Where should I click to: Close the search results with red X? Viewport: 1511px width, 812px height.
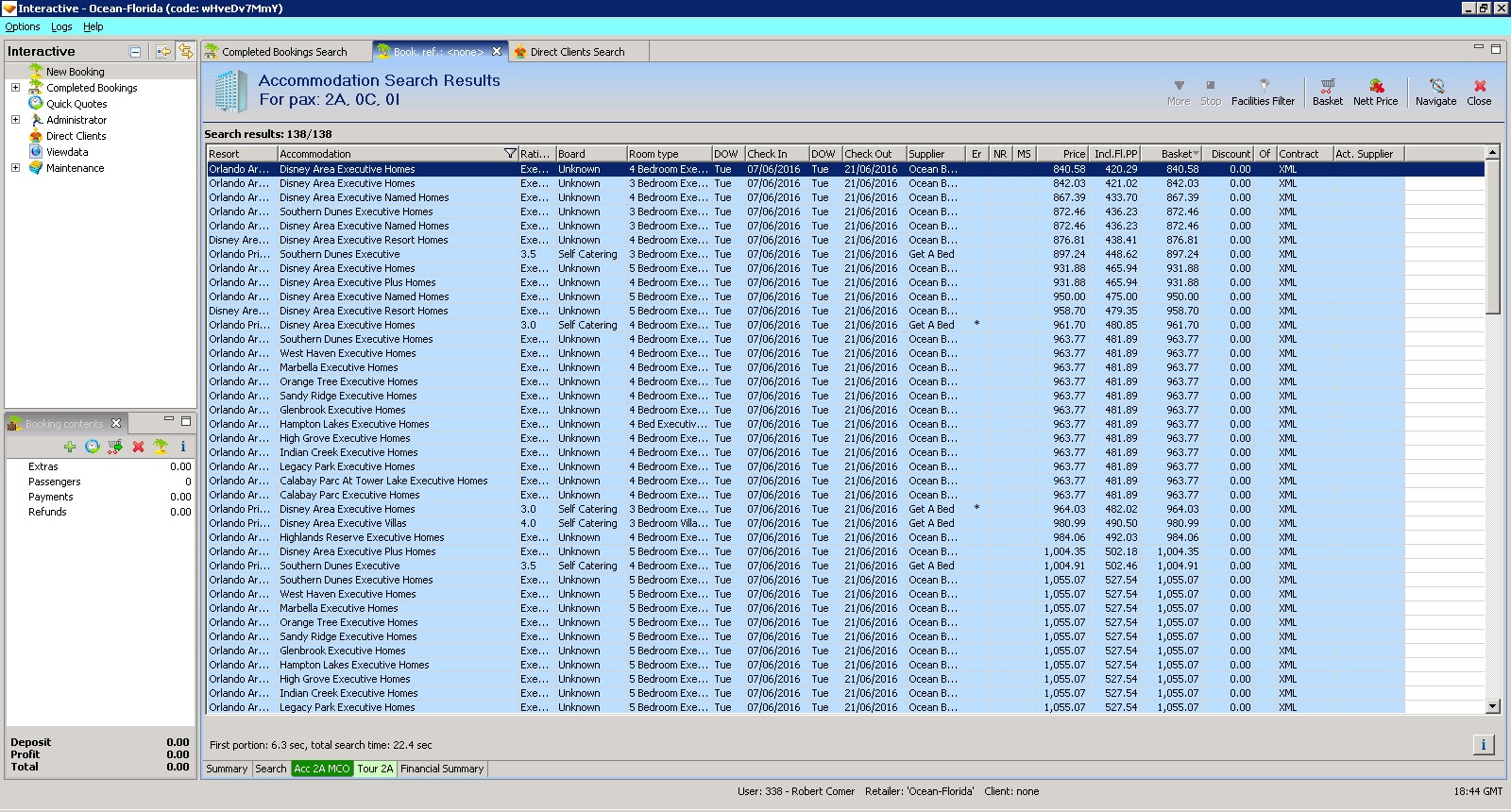[1479, 92]
